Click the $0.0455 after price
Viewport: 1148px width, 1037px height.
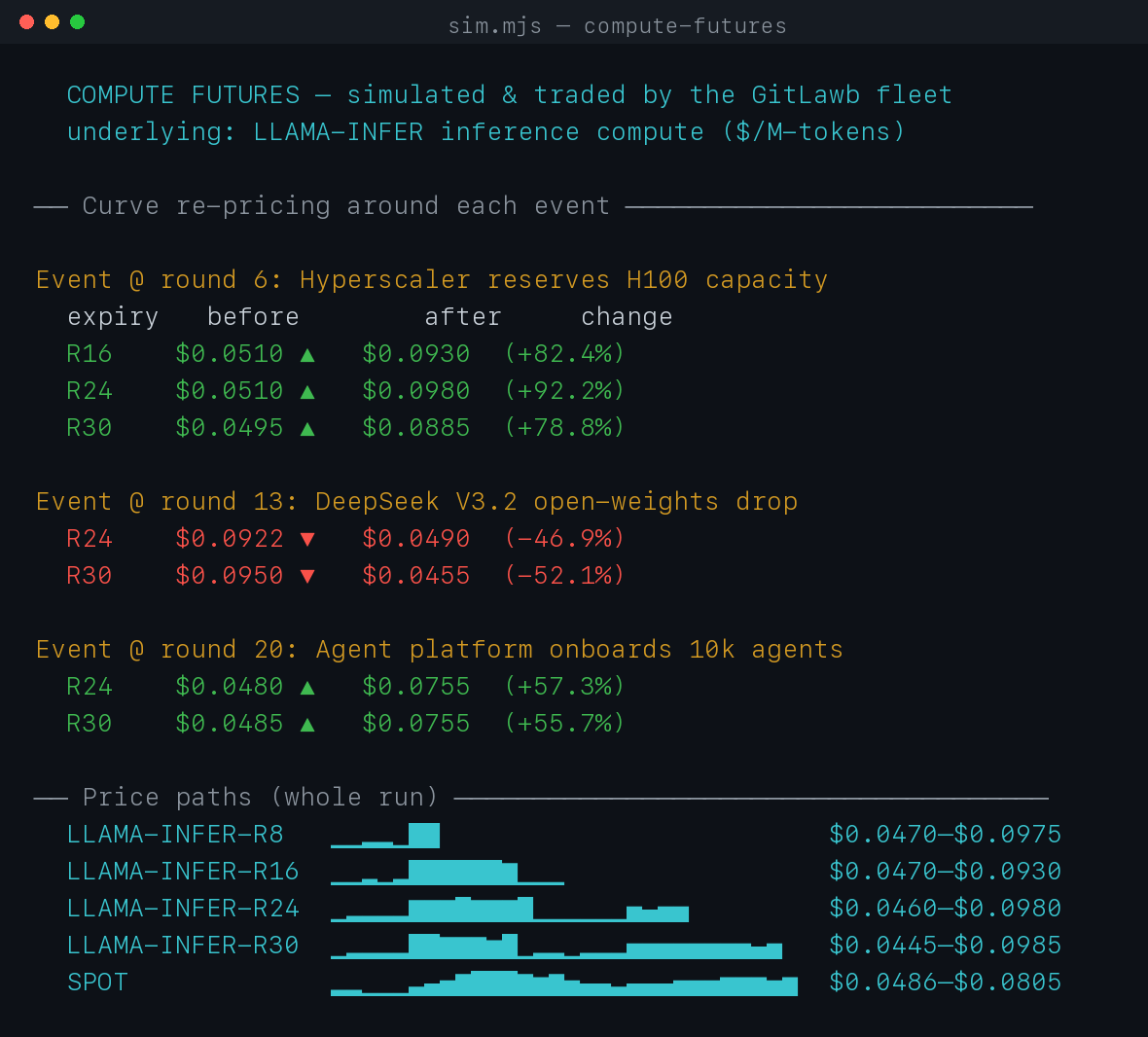tap(415, 576)
